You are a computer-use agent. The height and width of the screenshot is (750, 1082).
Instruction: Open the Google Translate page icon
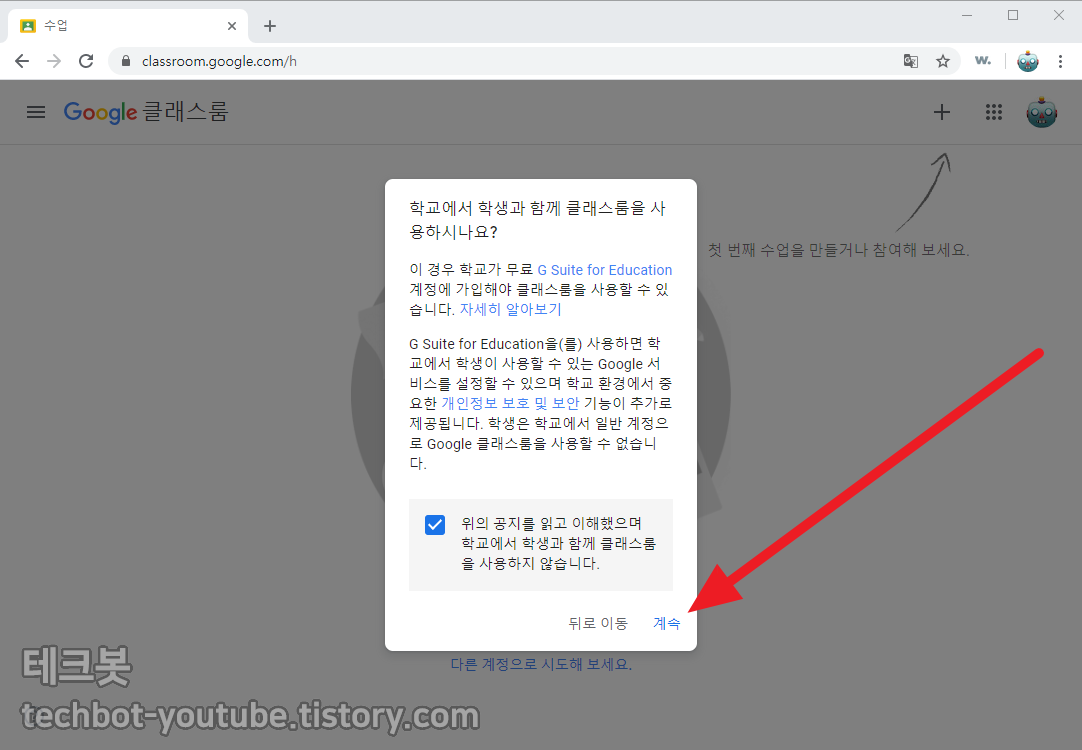(x=911, y=61)
